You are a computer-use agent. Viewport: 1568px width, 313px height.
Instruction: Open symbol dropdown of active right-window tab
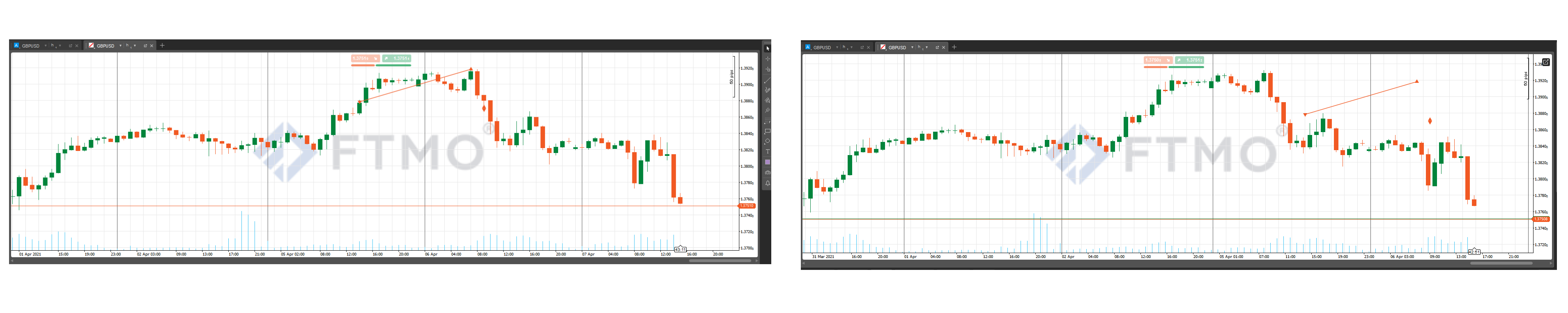913,48
